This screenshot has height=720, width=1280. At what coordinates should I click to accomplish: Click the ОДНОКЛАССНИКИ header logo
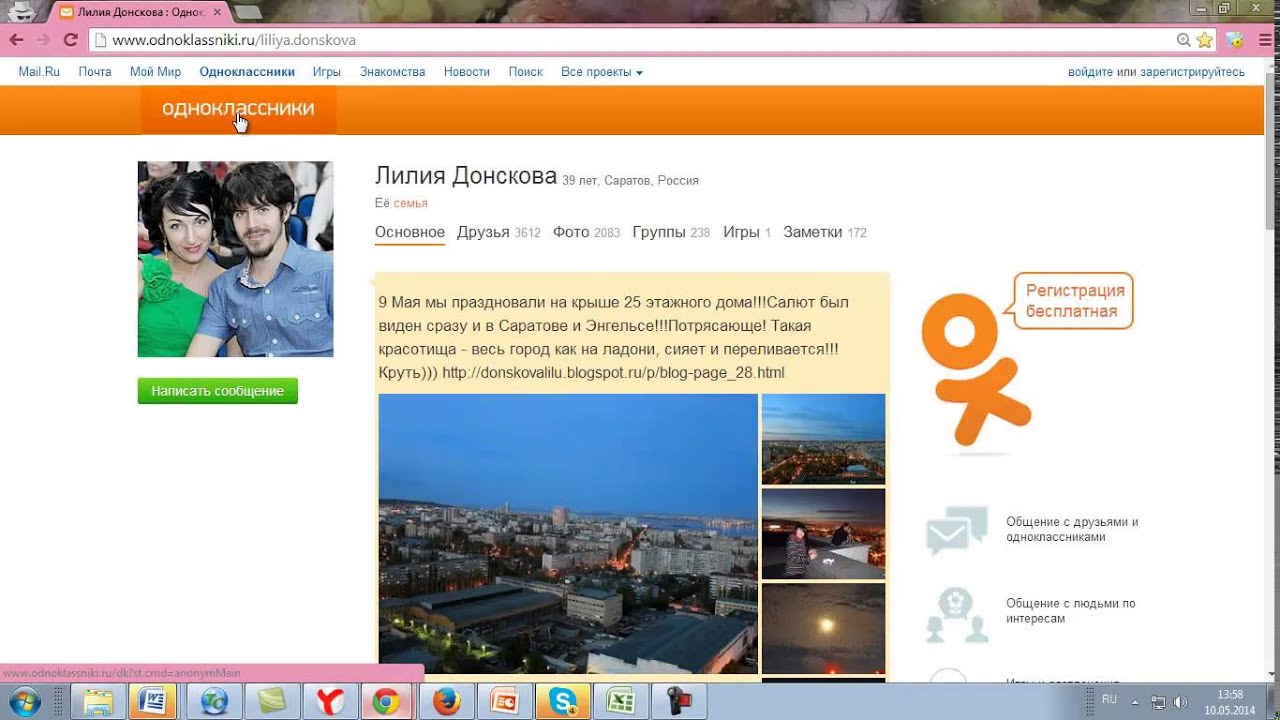click(x=238, y=110)
